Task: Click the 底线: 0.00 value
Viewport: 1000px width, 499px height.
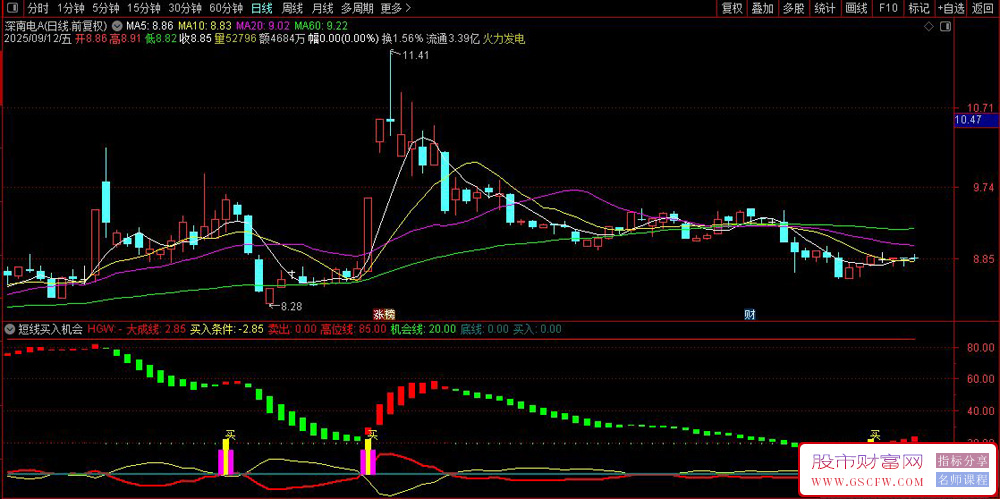Action: point(485,329)
